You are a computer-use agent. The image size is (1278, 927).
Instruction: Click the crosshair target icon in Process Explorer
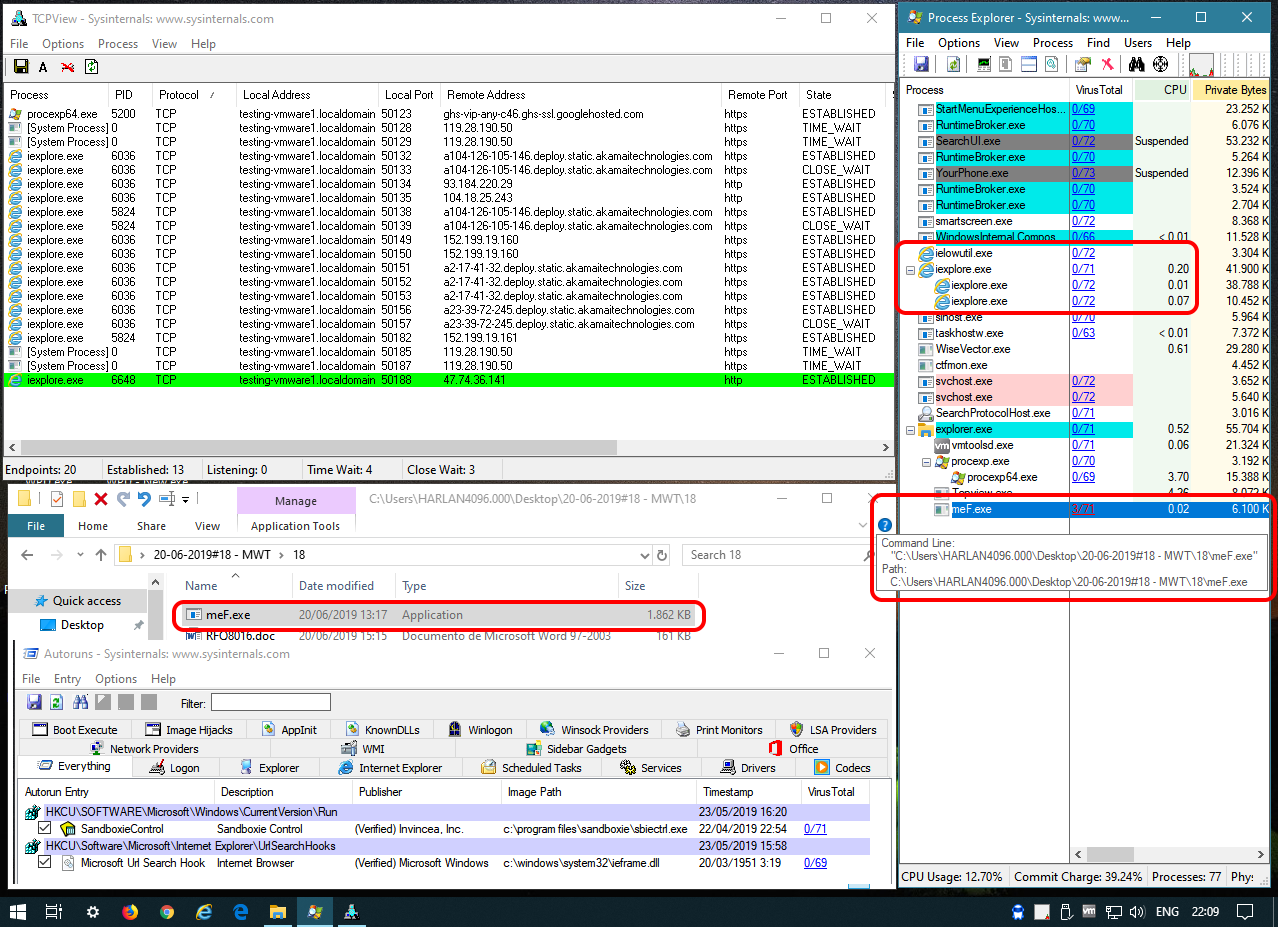click(1161, 64)
